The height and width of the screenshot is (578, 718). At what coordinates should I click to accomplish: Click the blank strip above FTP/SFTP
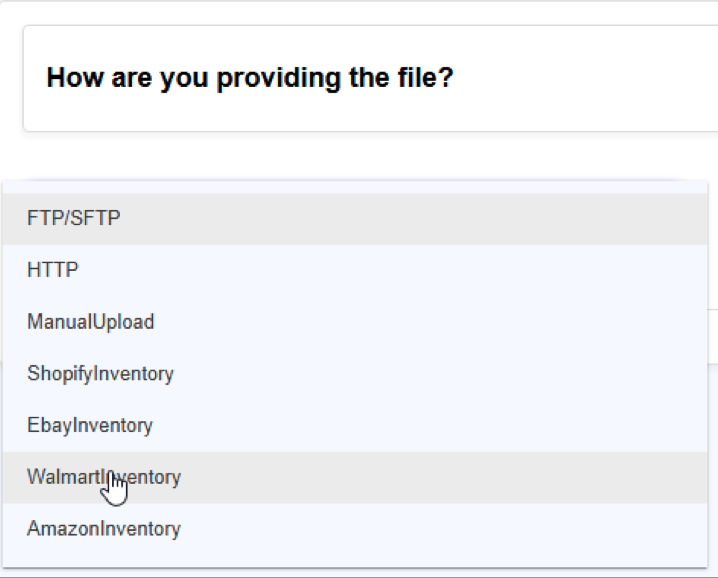pos(355,187)
